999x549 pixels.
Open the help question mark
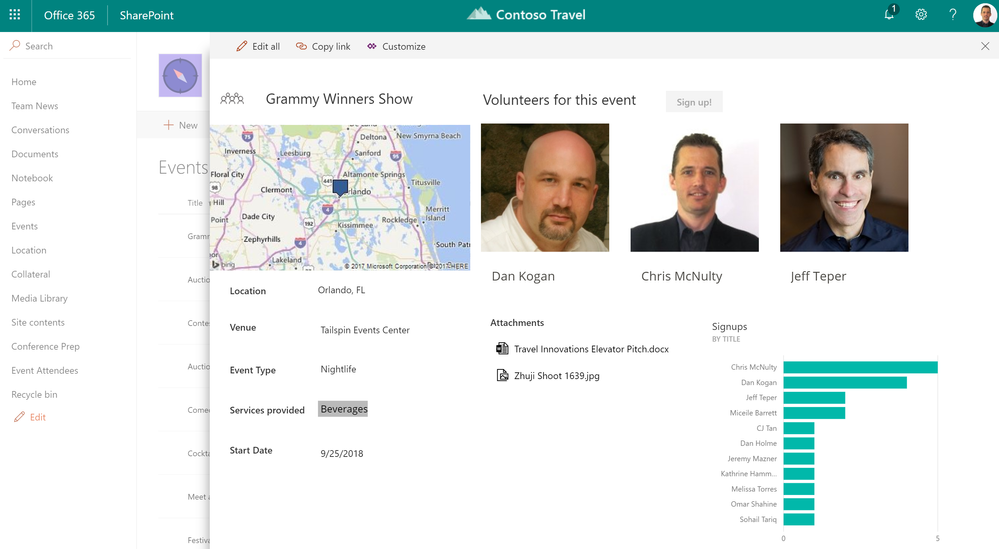click(x=952, y=15)
